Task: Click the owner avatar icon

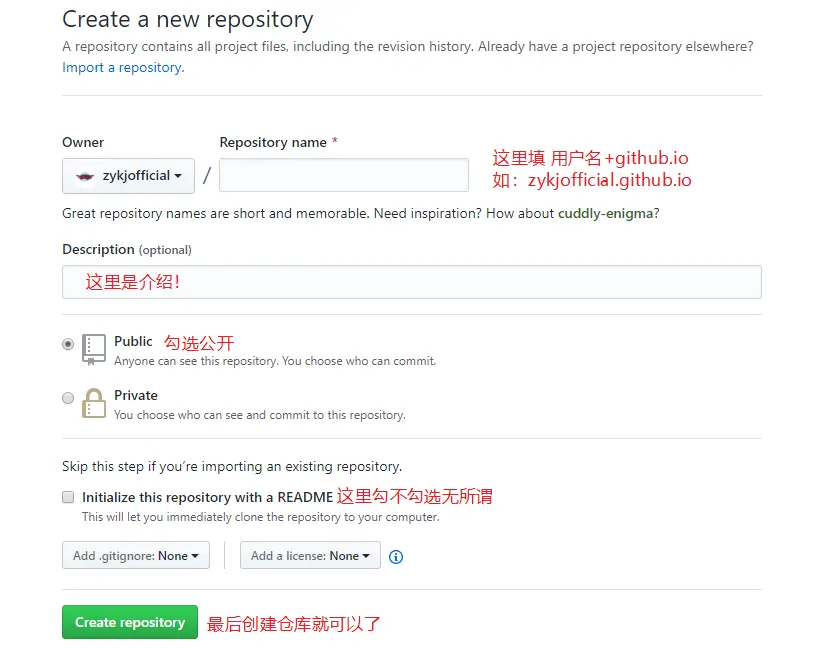Action: pyautogui.click(x=85, y=176)
